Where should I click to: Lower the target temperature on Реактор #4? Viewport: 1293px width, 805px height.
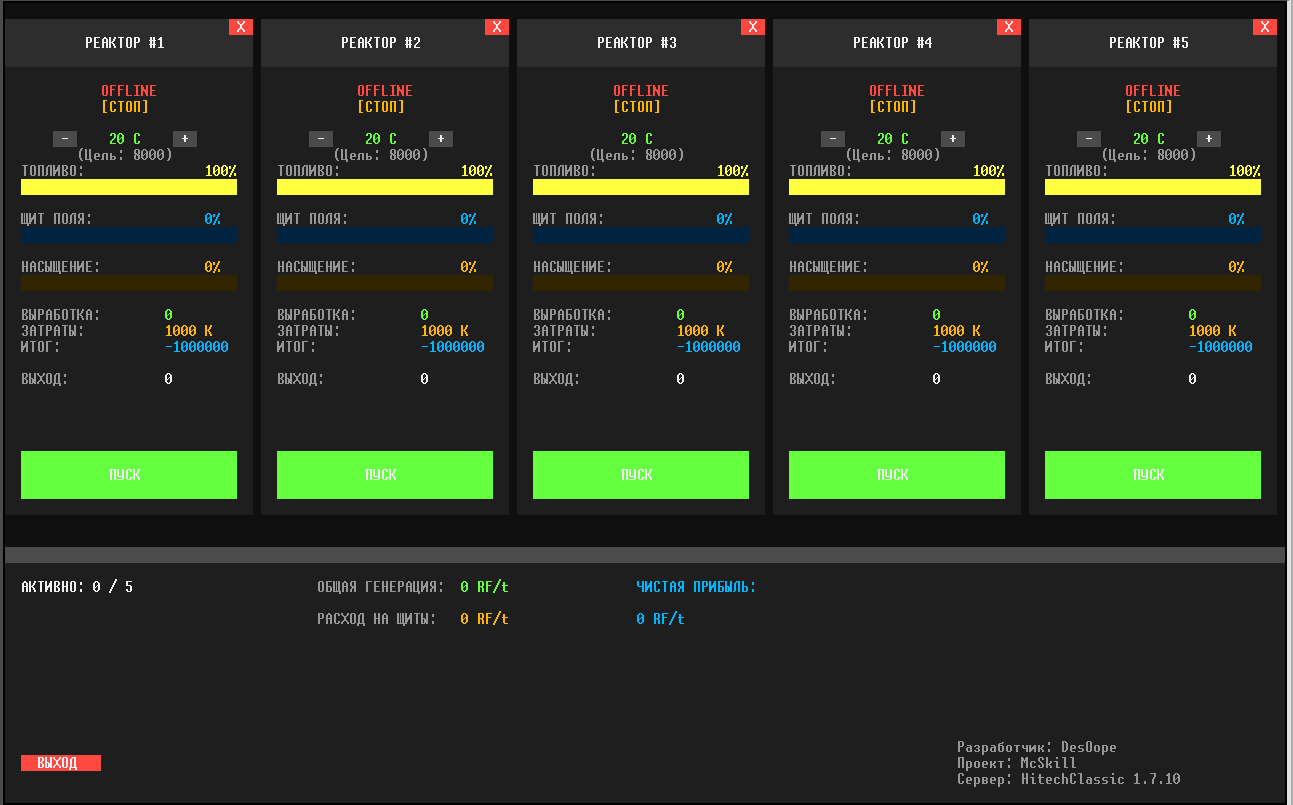click(x=833, y=139)
